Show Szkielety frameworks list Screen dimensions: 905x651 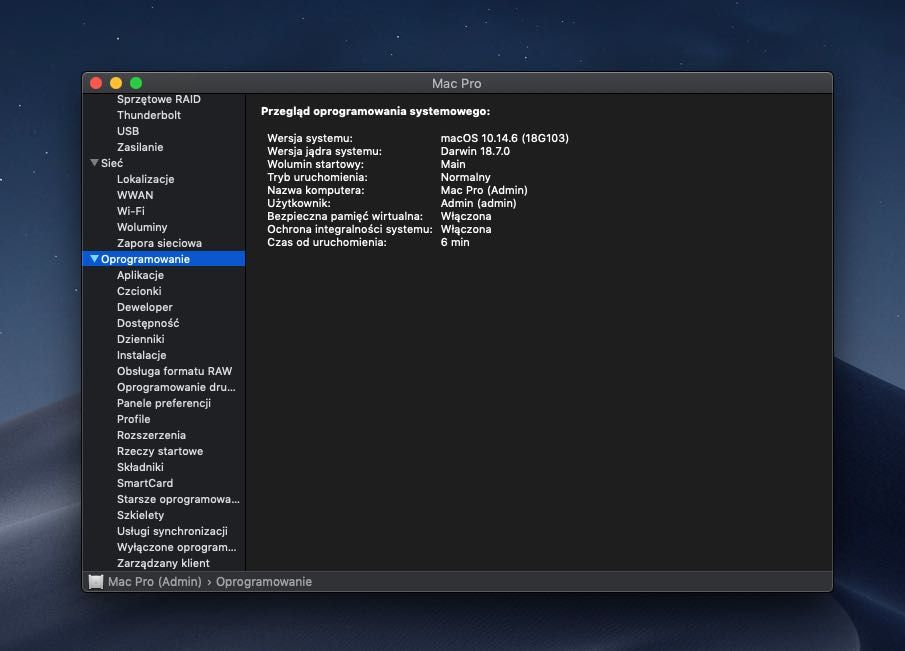coord(140,515)
